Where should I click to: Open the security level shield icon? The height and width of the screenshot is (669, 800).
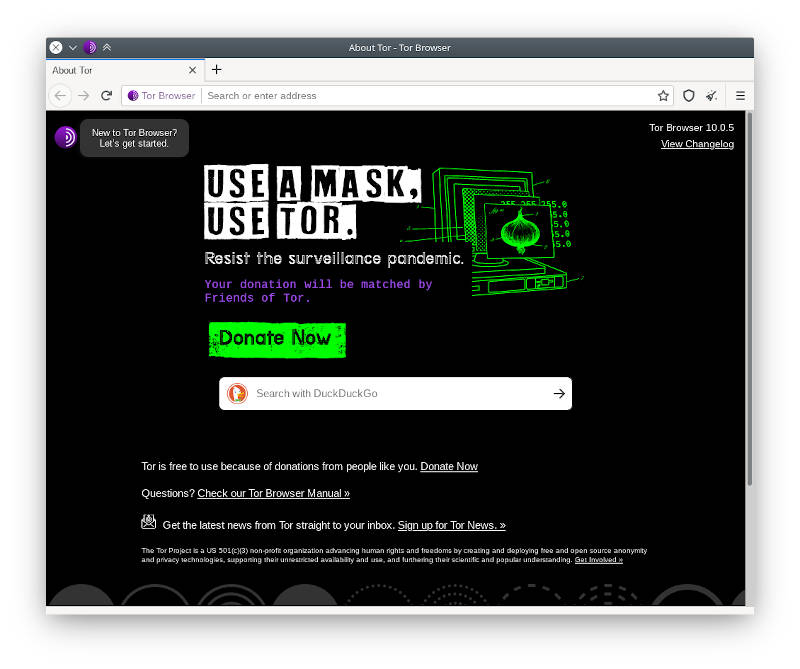click(688, 95)
